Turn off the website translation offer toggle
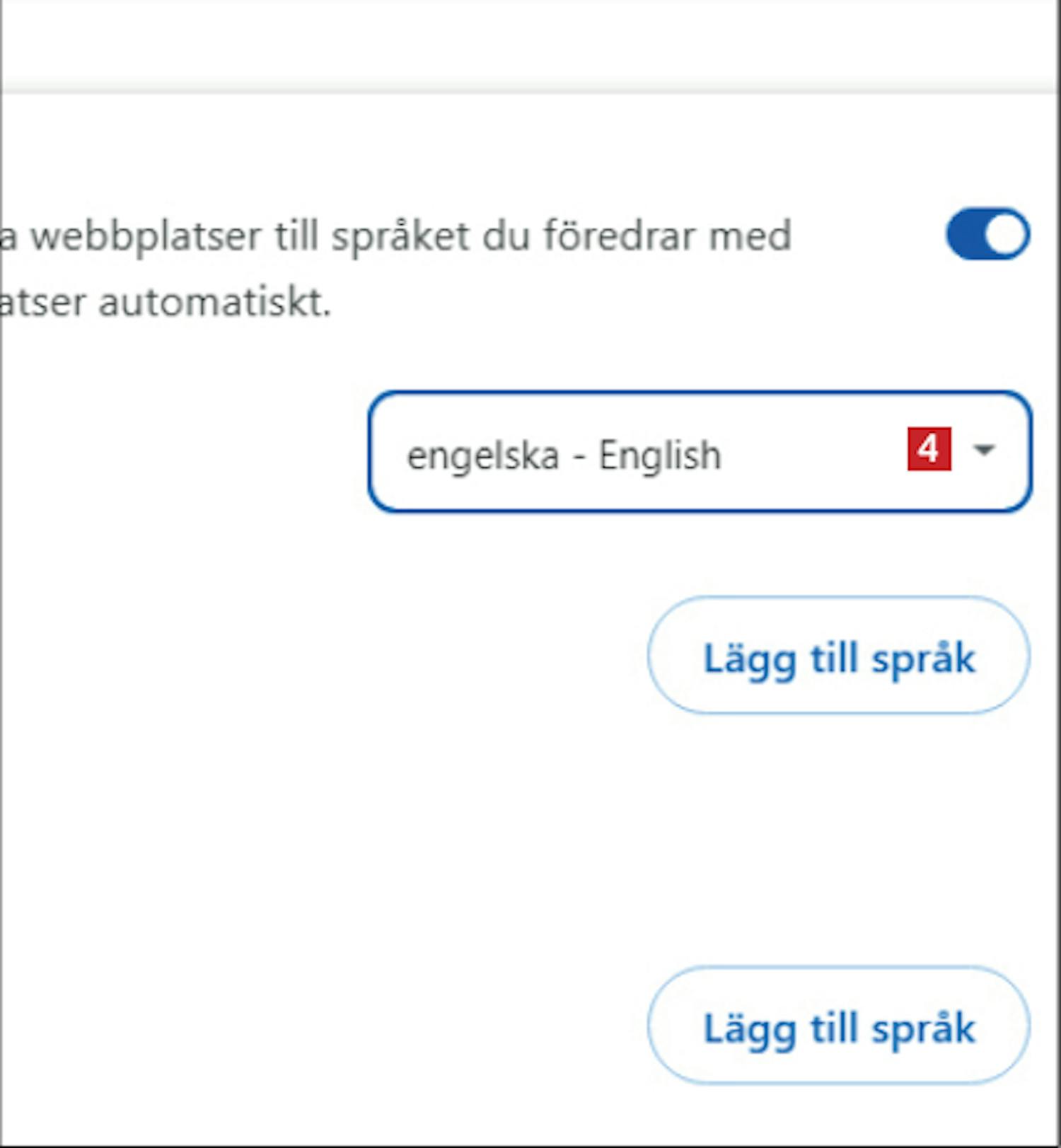The width and height of the screenshot is (1061, 1148). 988,234
